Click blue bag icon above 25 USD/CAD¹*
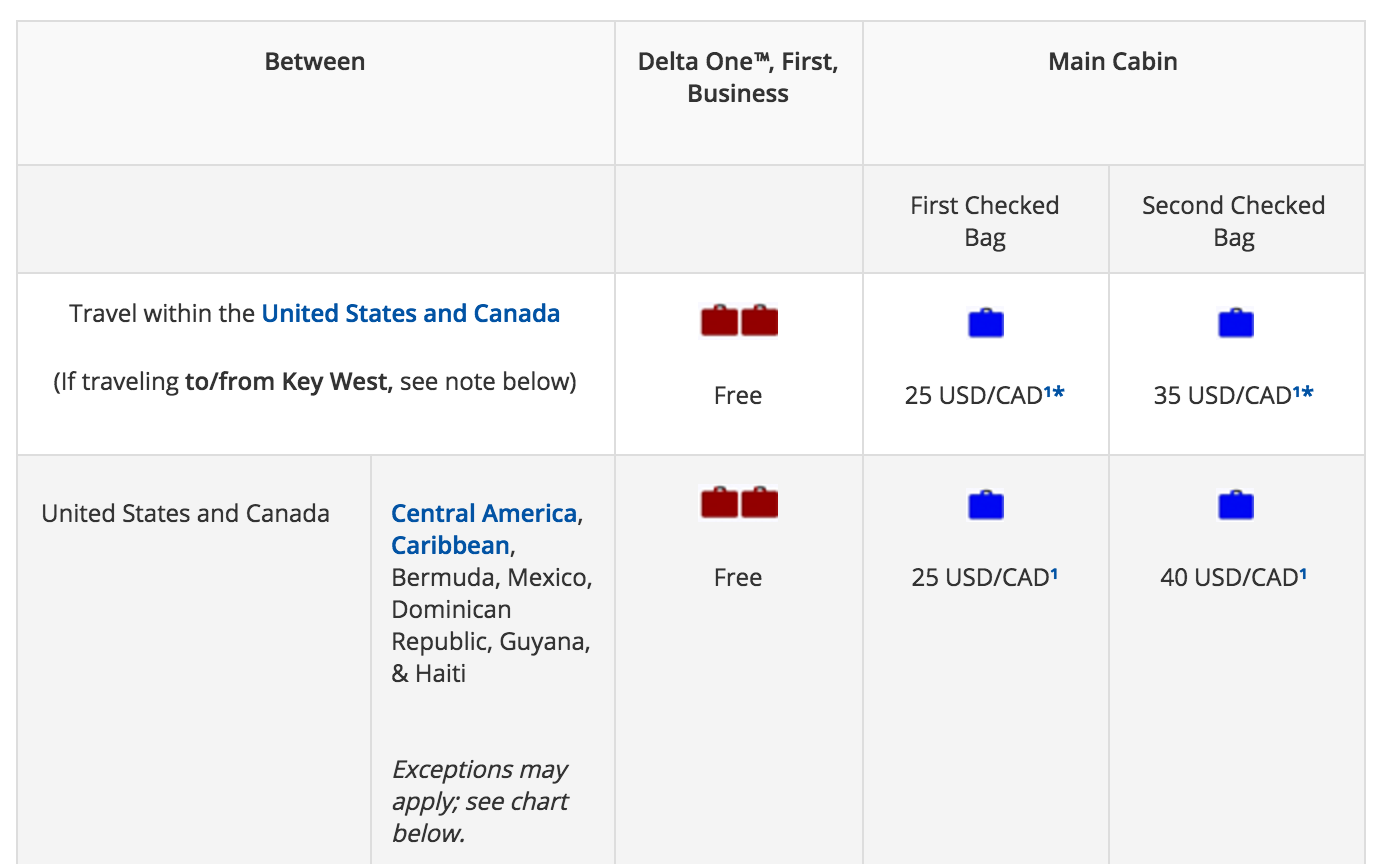 pyautogui.click(x=985, y=324)
